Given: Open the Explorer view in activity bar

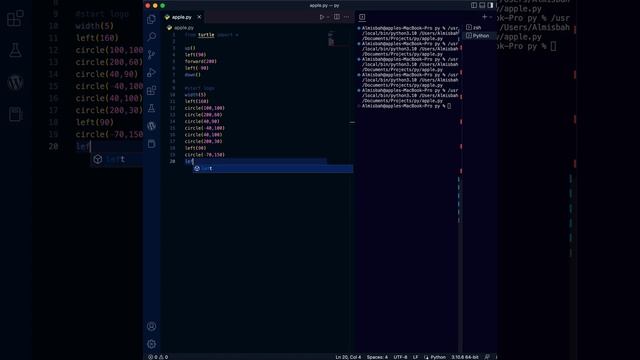Looking at the screenshot, I should coord(151,19).
